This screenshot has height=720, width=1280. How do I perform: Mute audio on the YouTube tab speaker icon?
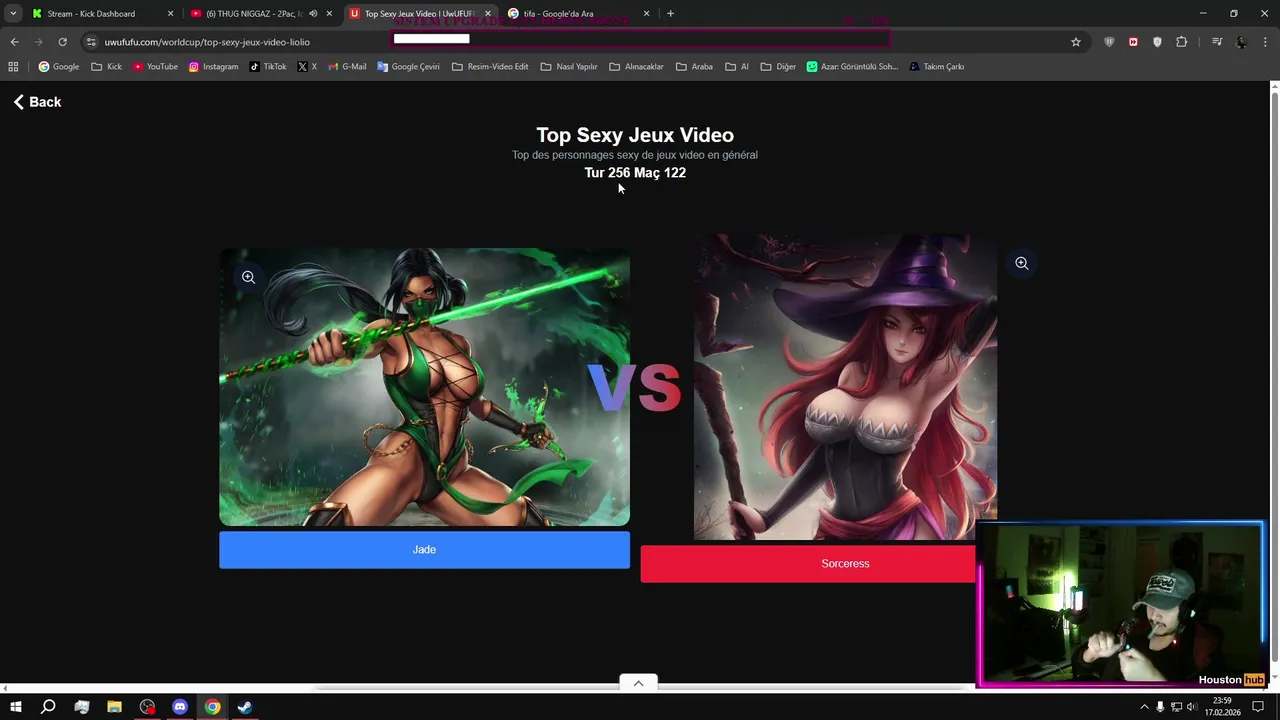tap(313, 14)
